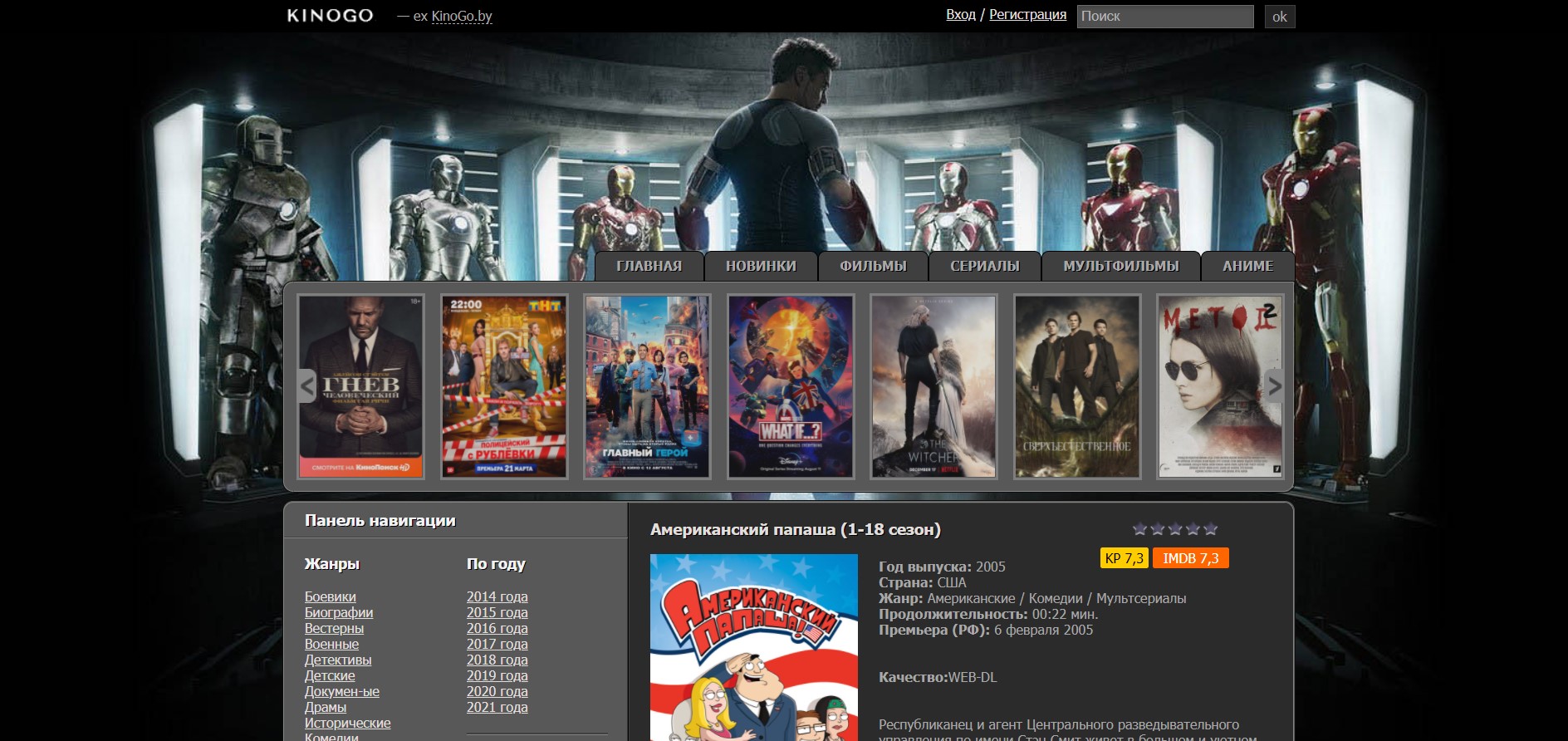The height and width of the screenshot is (741, 1568).
Task: Browse the Докумен-ые genre
Action: 342,691
